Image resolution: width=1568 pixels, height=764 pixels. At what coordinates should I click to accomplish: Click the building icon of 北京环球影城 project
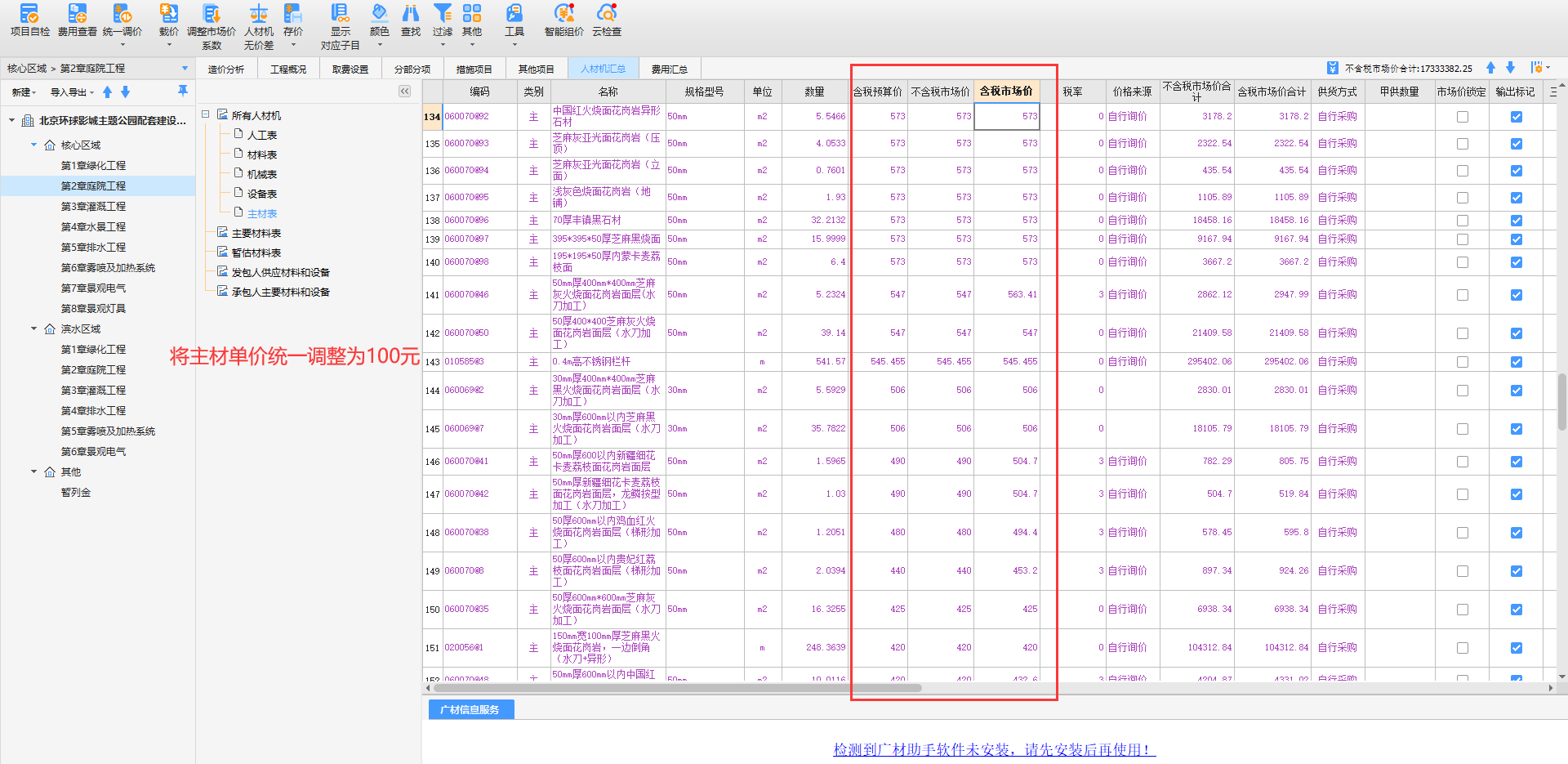28,121
